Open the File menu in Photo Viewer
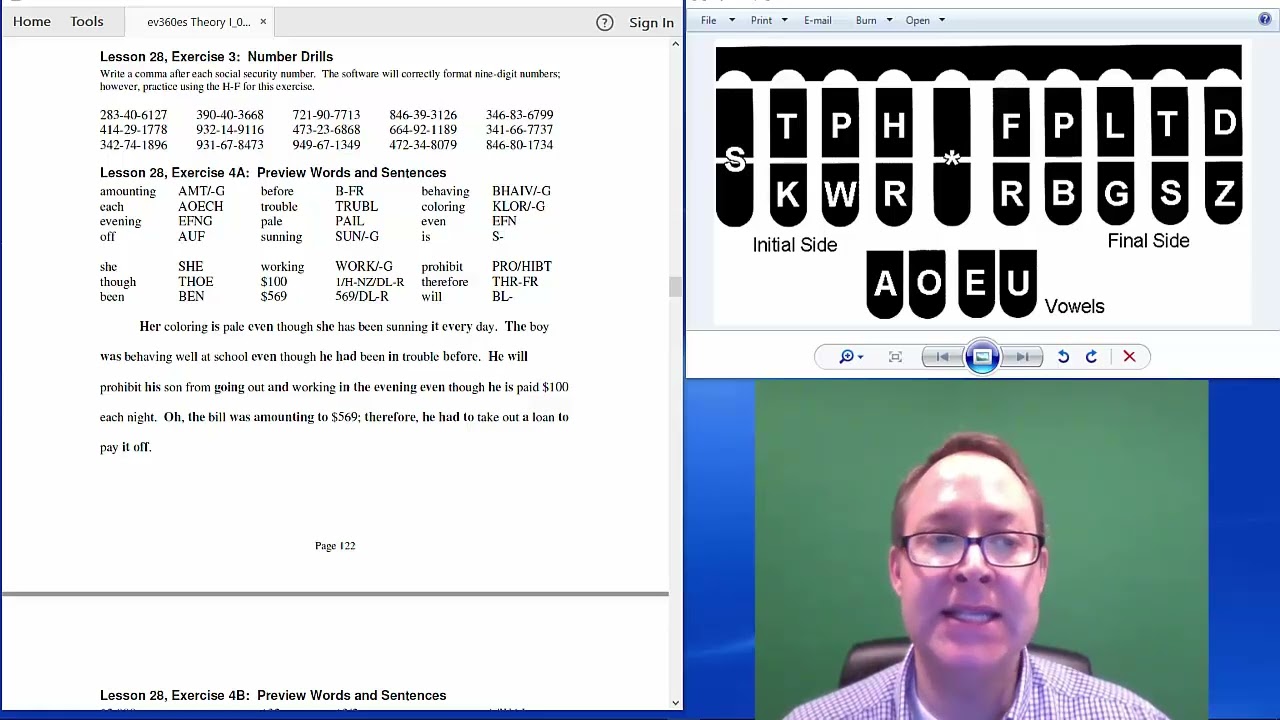 pos(708,20)
